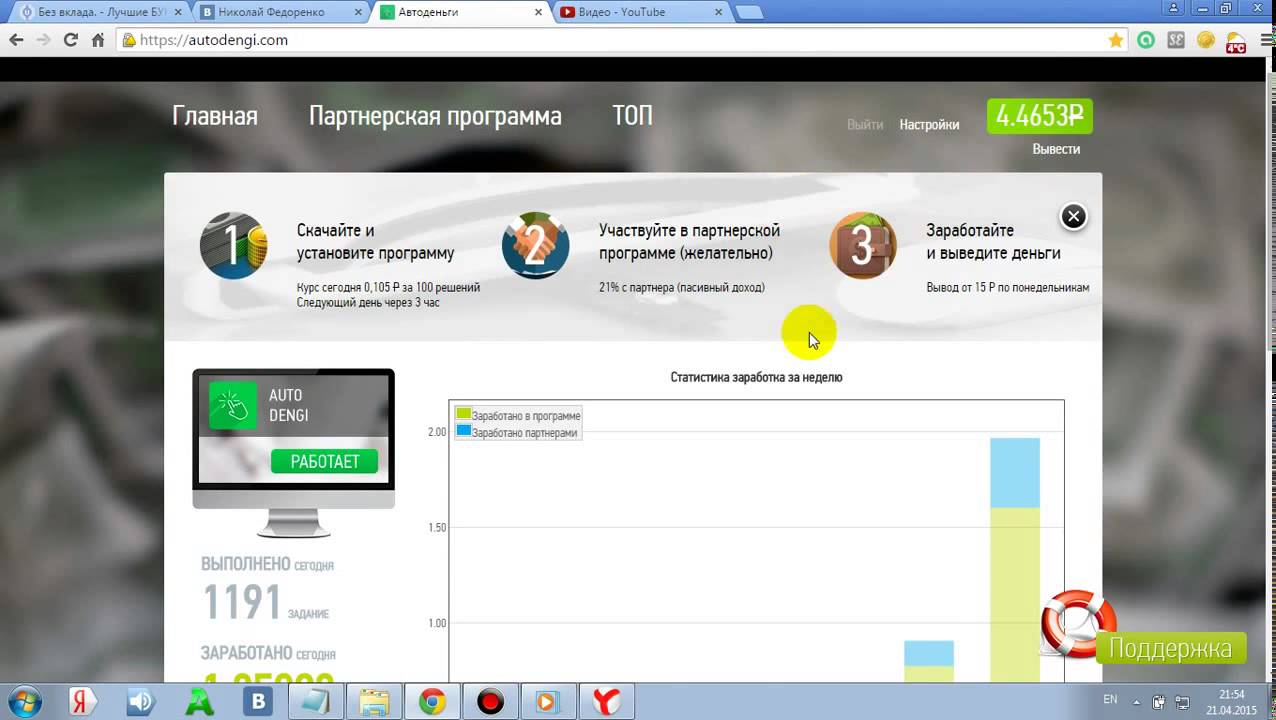Open media player icon in taskbar
The width and height of the screenshot is (1276, 720).
(547, 702)
